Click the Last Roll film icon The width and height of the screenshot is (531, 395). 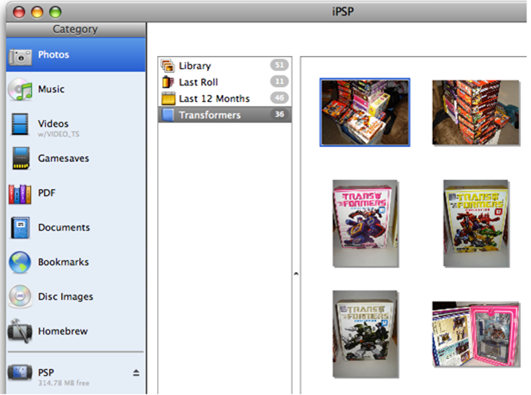[168, 82]
